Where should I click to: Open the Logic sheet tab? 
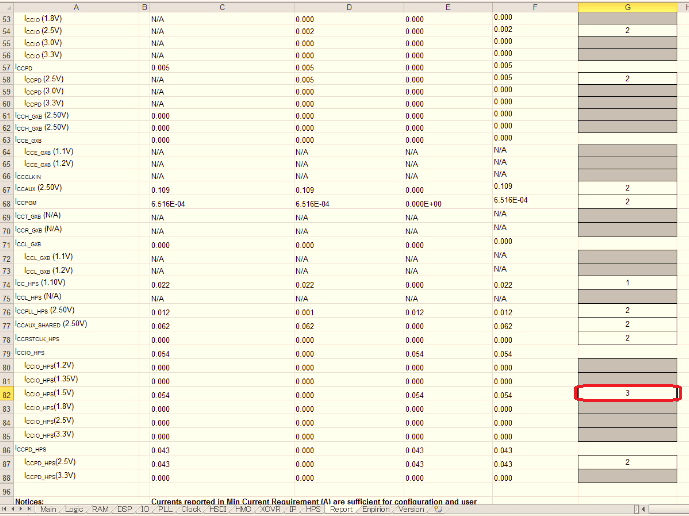coord(75,510)
